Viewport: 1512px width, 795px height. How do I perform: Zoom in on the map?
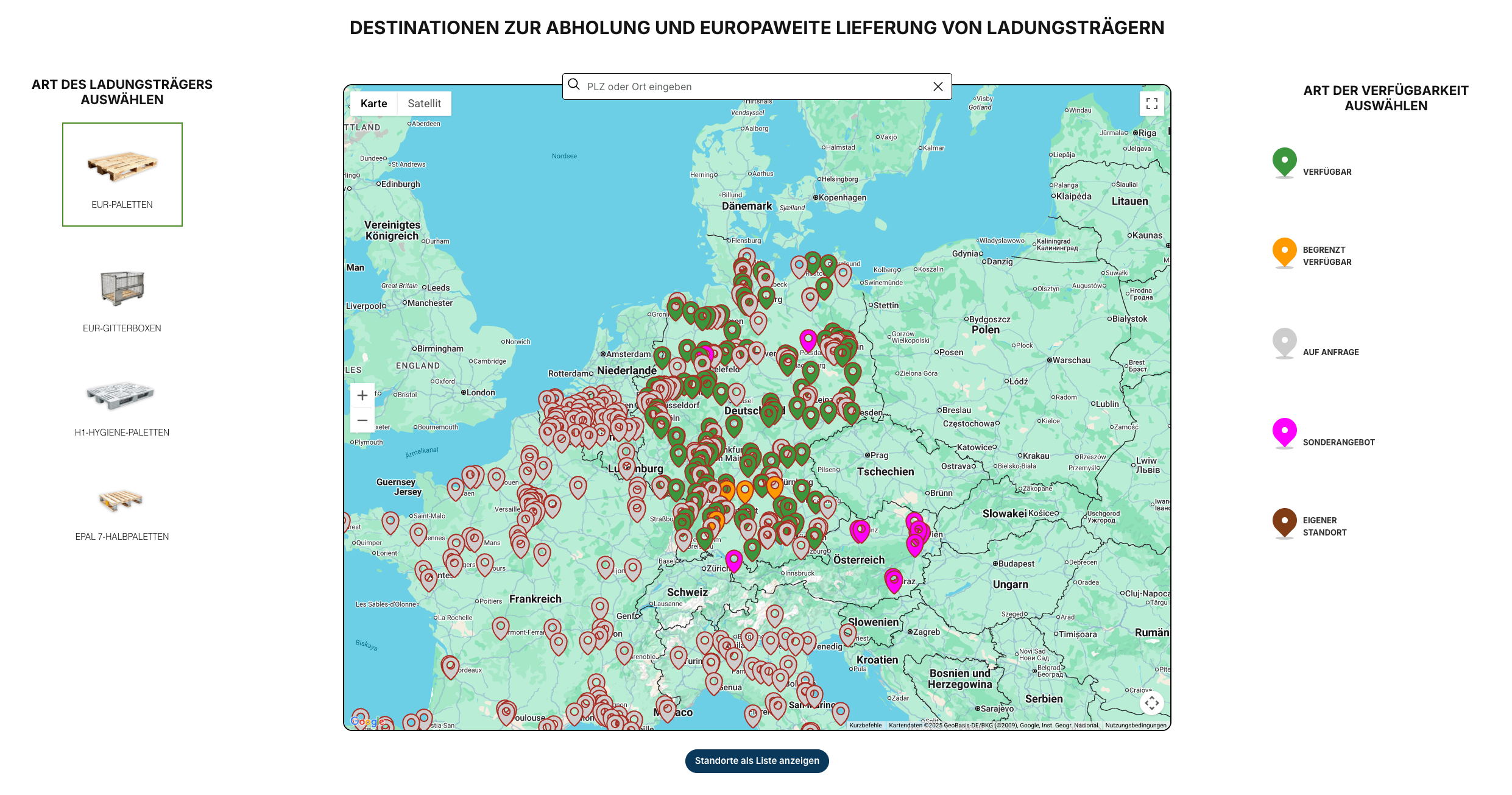click(362, 395)
